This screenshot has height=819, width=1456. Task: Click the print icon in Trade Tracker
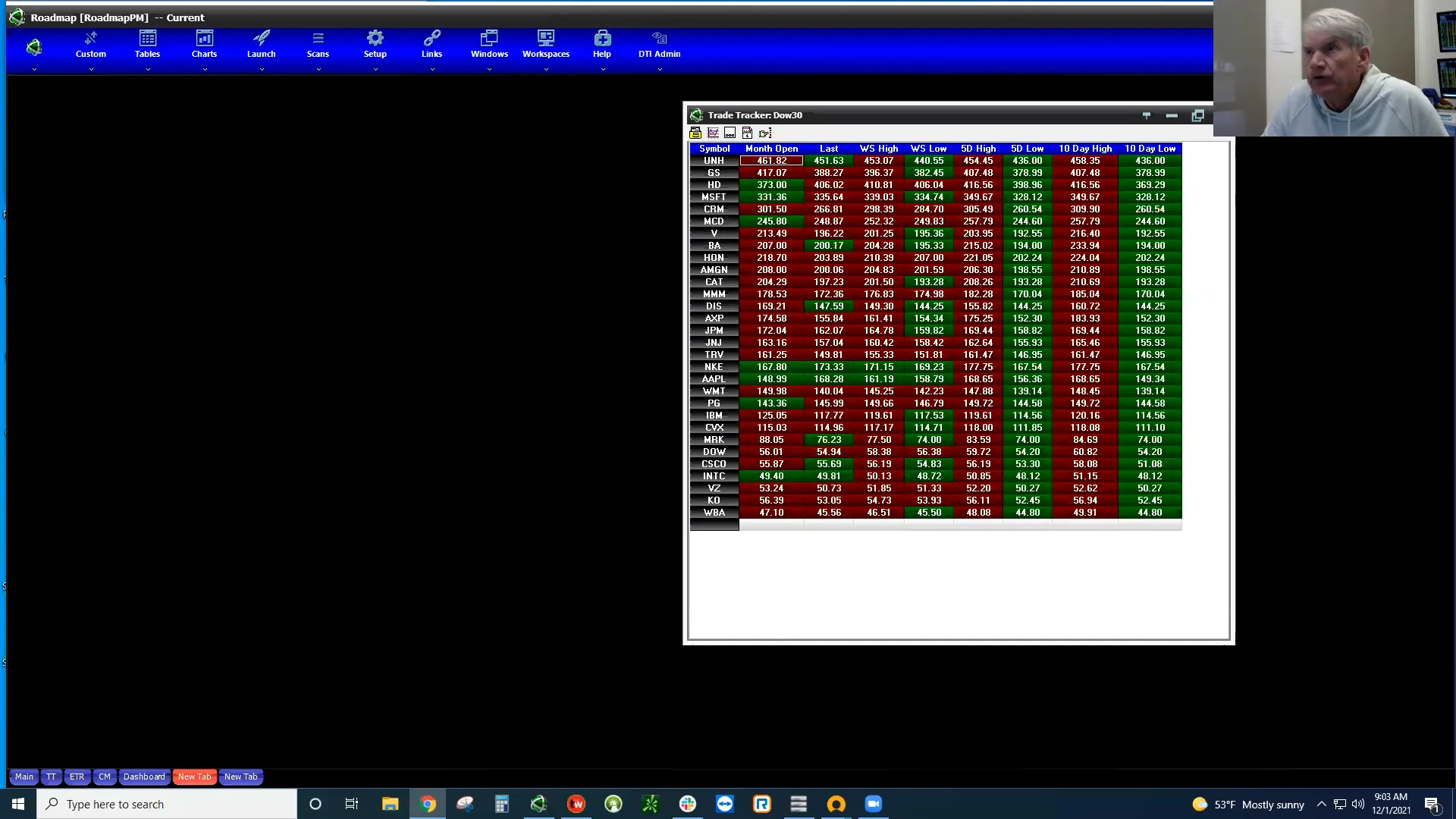click(x=696, y=133)
